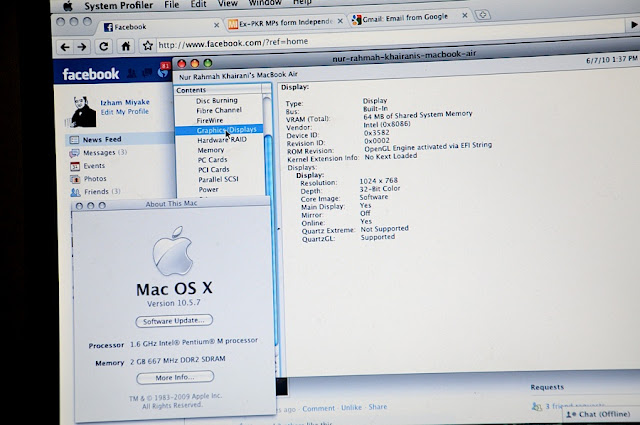This screenshot has height=425, width=640.
Task: Click Edit My Profile link
Action: (124, 112)
